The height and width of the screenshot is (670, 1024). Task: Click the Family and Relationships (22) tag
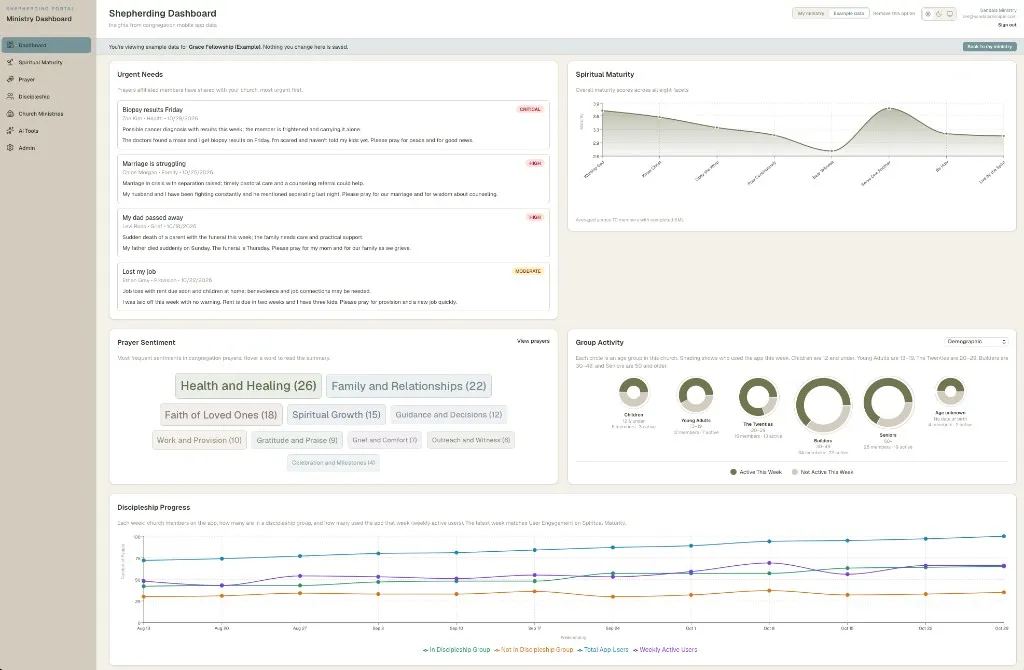coord(409,386)
